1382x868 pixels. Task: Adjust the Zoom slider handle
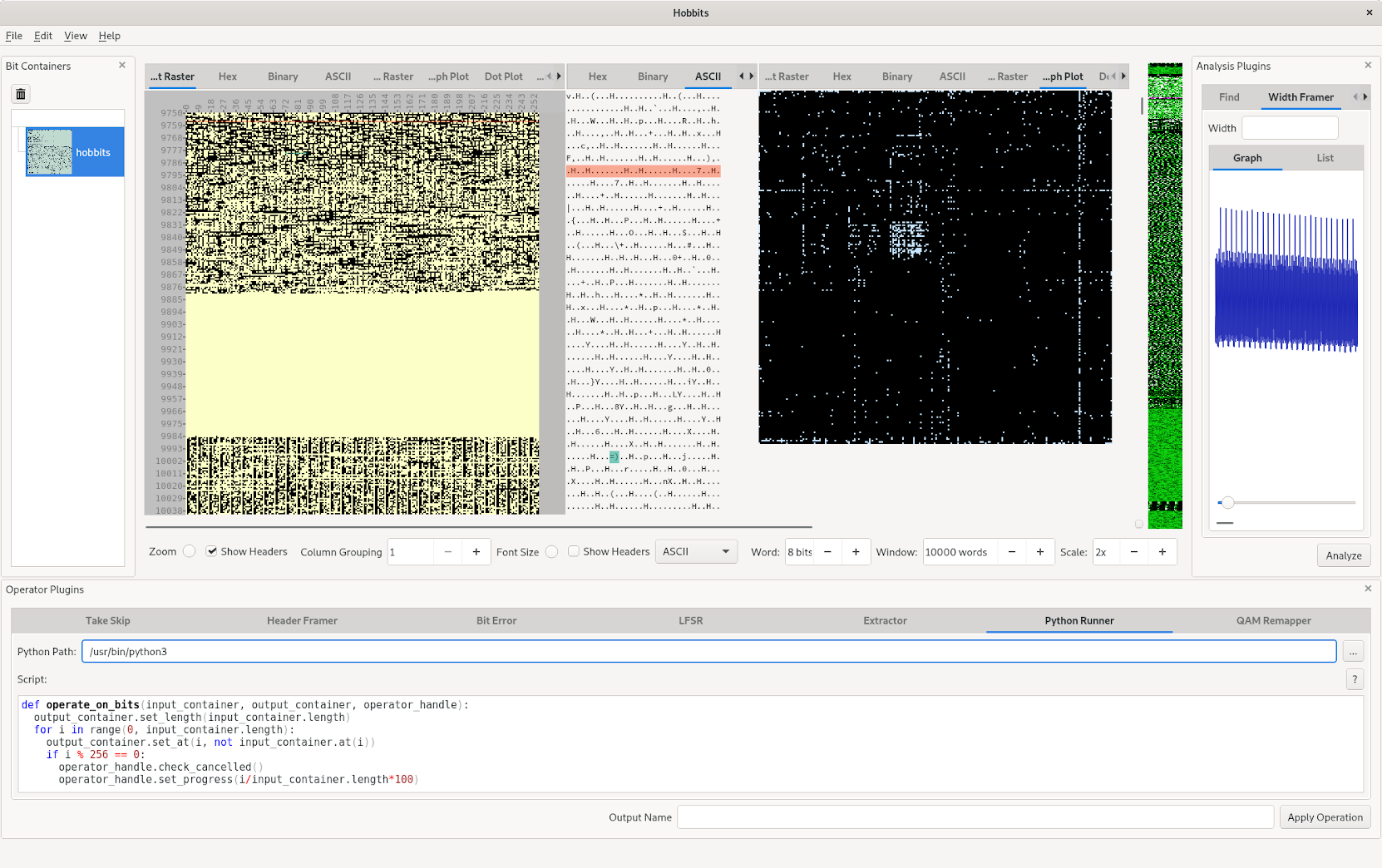point(190,551)
